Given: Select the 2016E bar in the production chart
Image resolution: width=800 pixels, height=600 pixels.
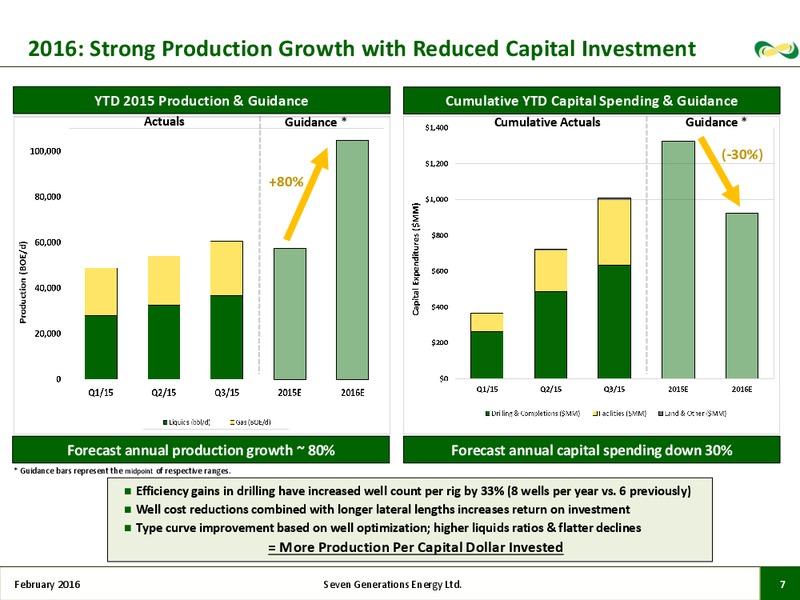Looking at the screenshot, I should point(352,260).
